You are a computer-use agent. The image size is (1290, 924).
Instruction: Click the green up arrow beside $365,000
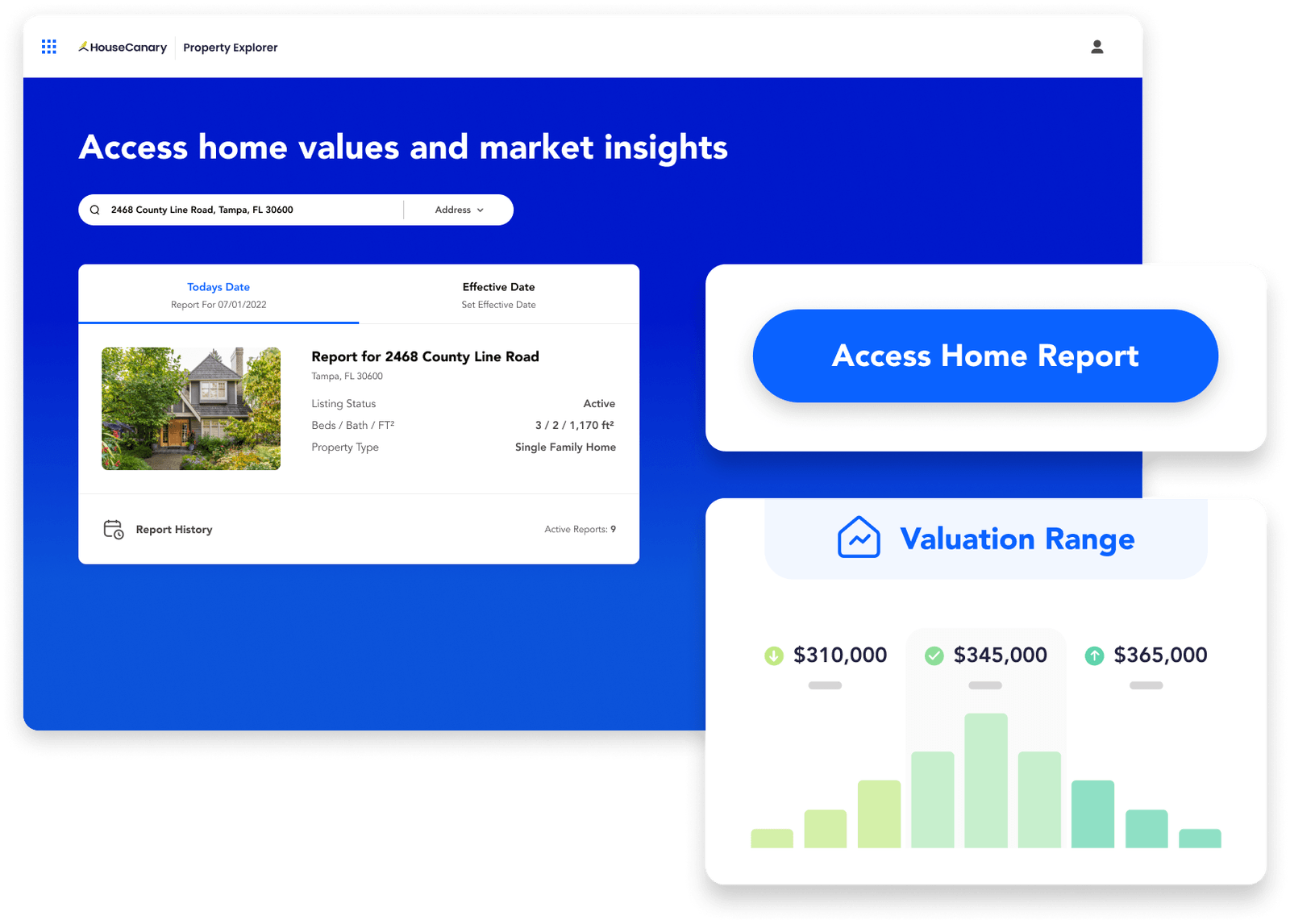(1094, 656)
